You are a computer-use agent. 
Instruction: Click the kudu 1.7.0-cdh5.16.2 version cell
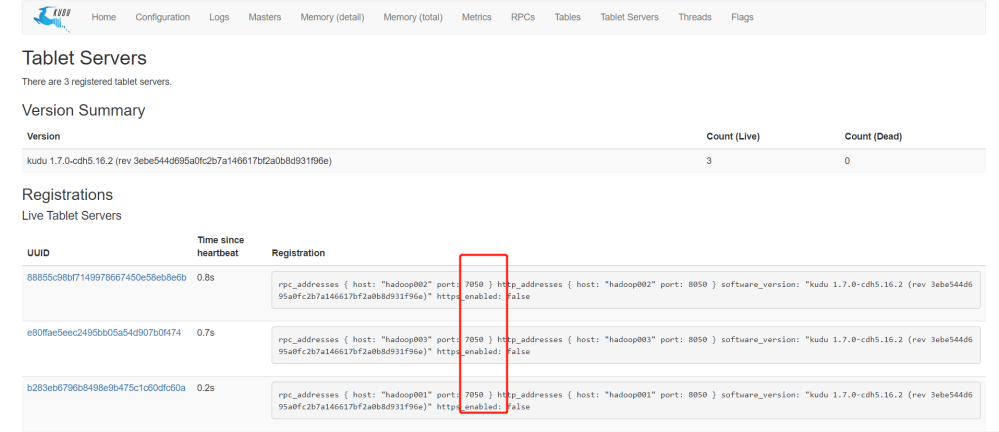click(179, 161)
